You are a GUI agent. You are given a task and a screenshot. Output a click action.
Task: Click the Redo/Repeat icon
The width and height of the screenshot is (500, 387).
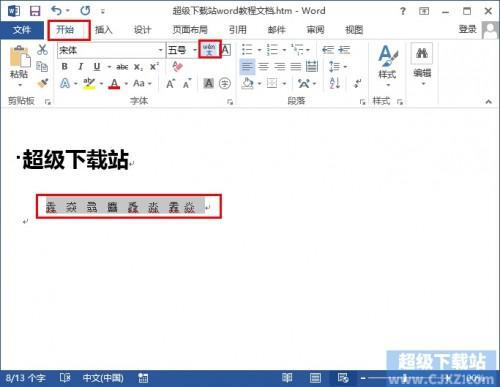(x=85, y=11)
